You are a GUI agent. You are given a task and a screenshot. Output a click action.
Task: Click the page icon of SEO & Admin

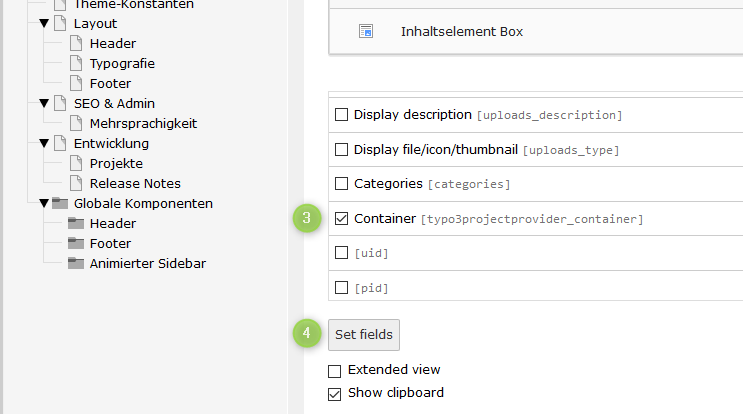click(x=60, y=103)
